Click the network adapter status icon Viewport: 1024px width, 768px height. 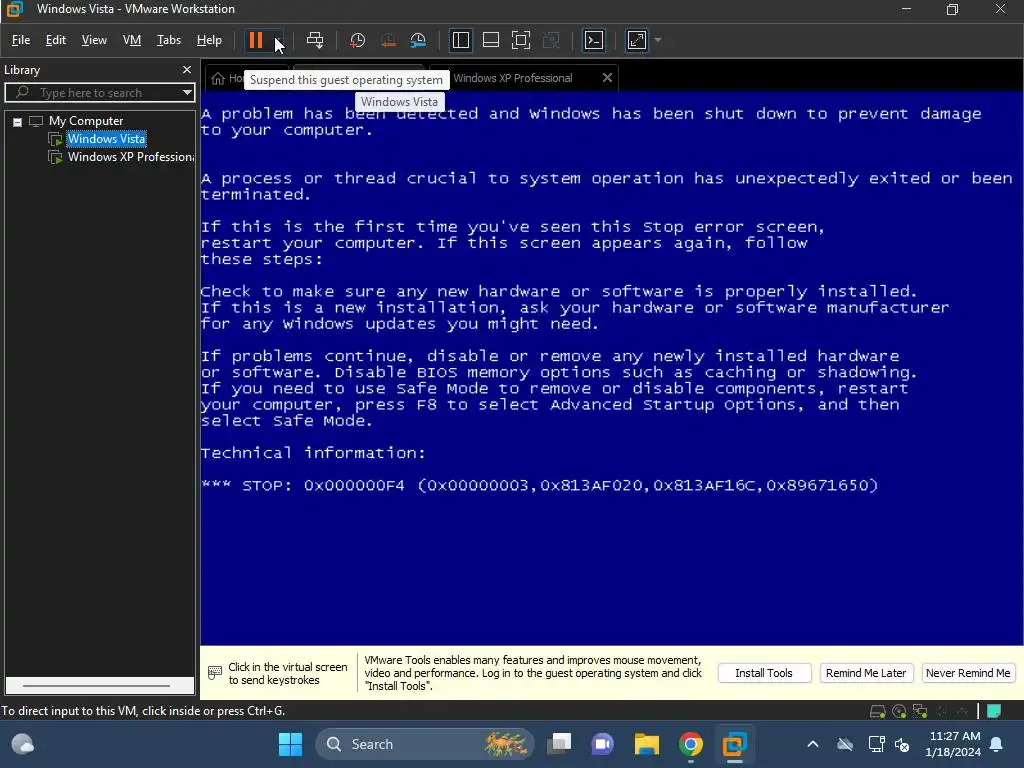(920, 711)
